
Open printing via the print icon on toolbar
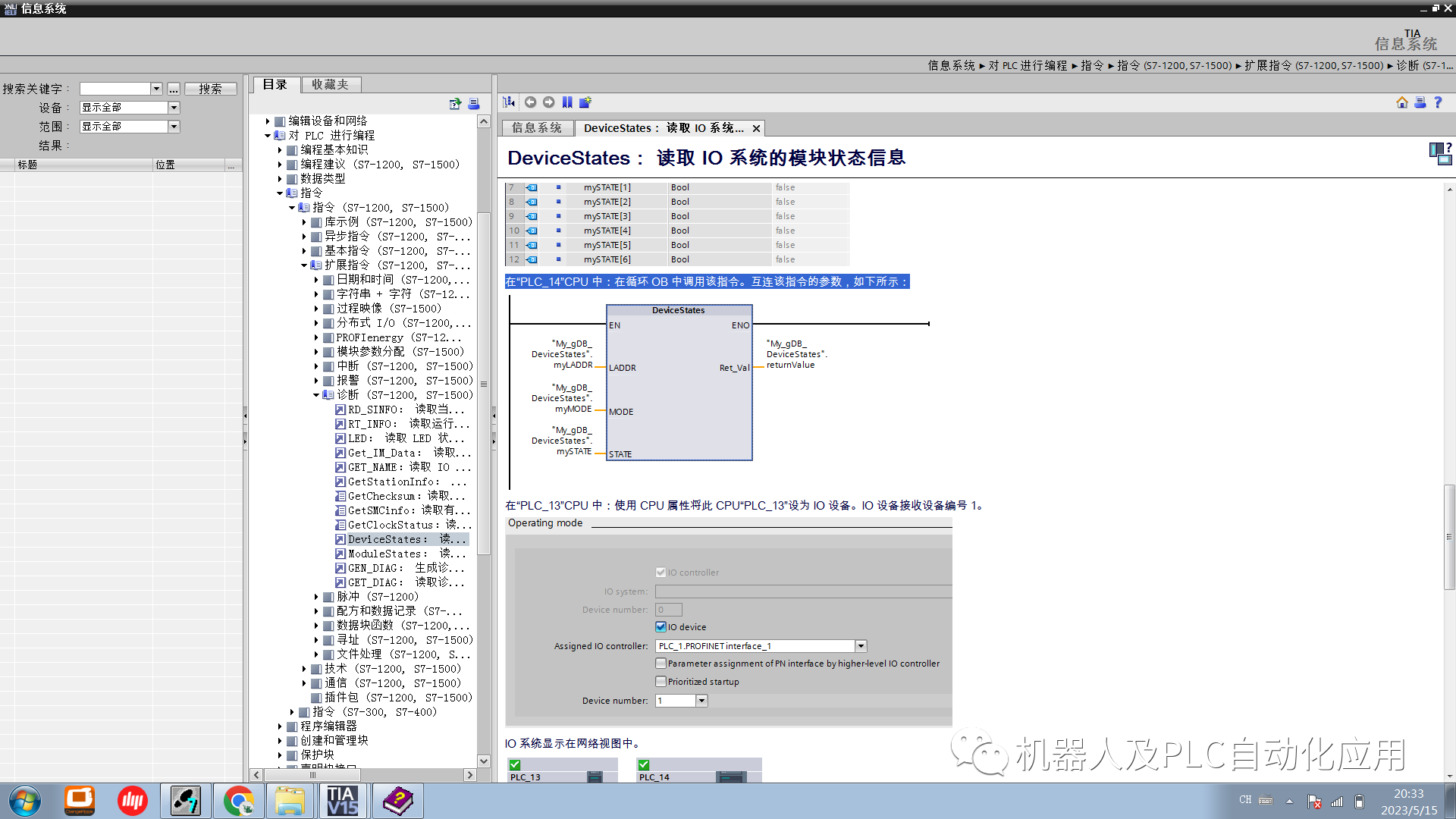1420,102
